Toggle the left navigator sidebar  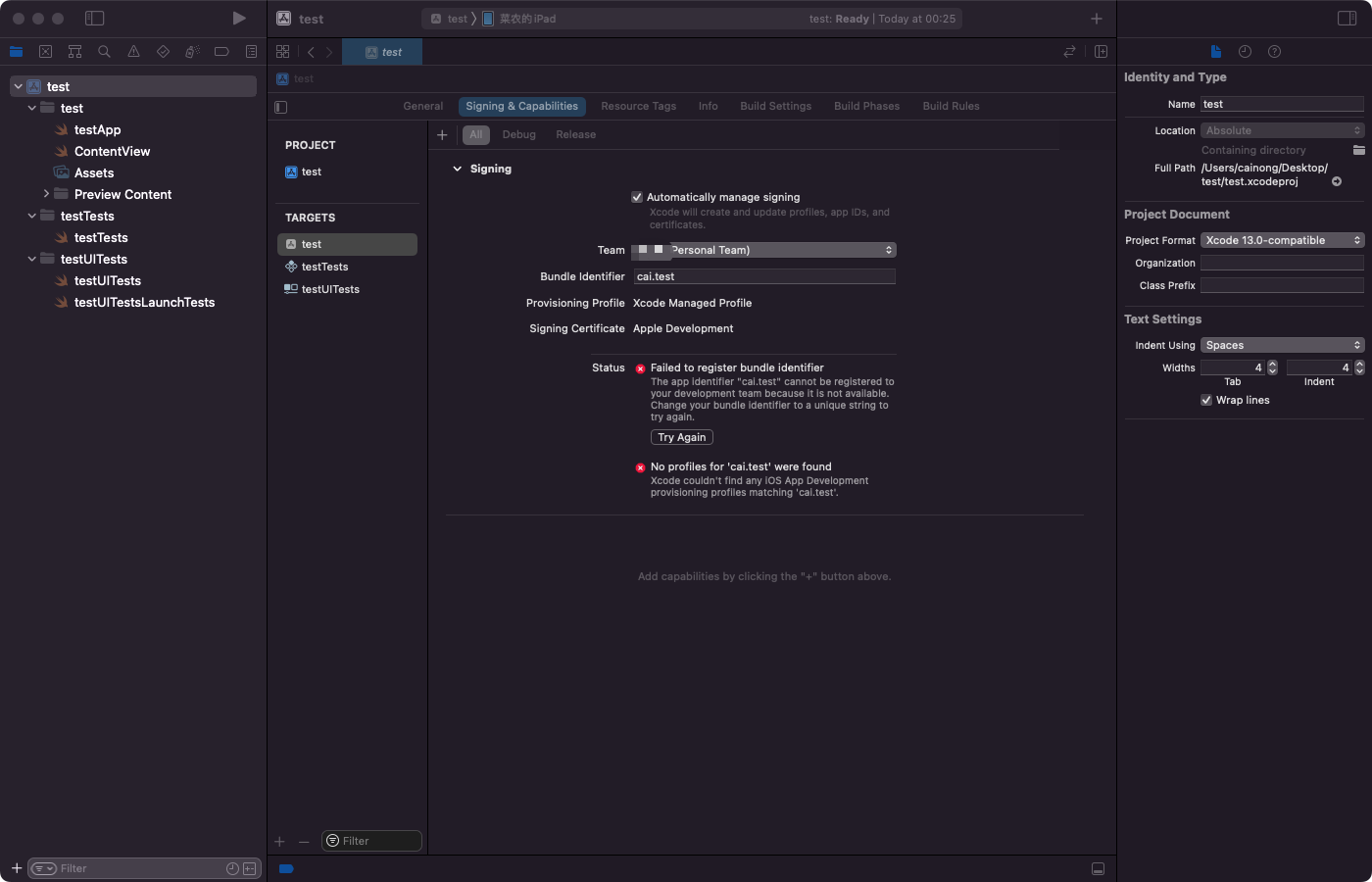click(95, 19)
